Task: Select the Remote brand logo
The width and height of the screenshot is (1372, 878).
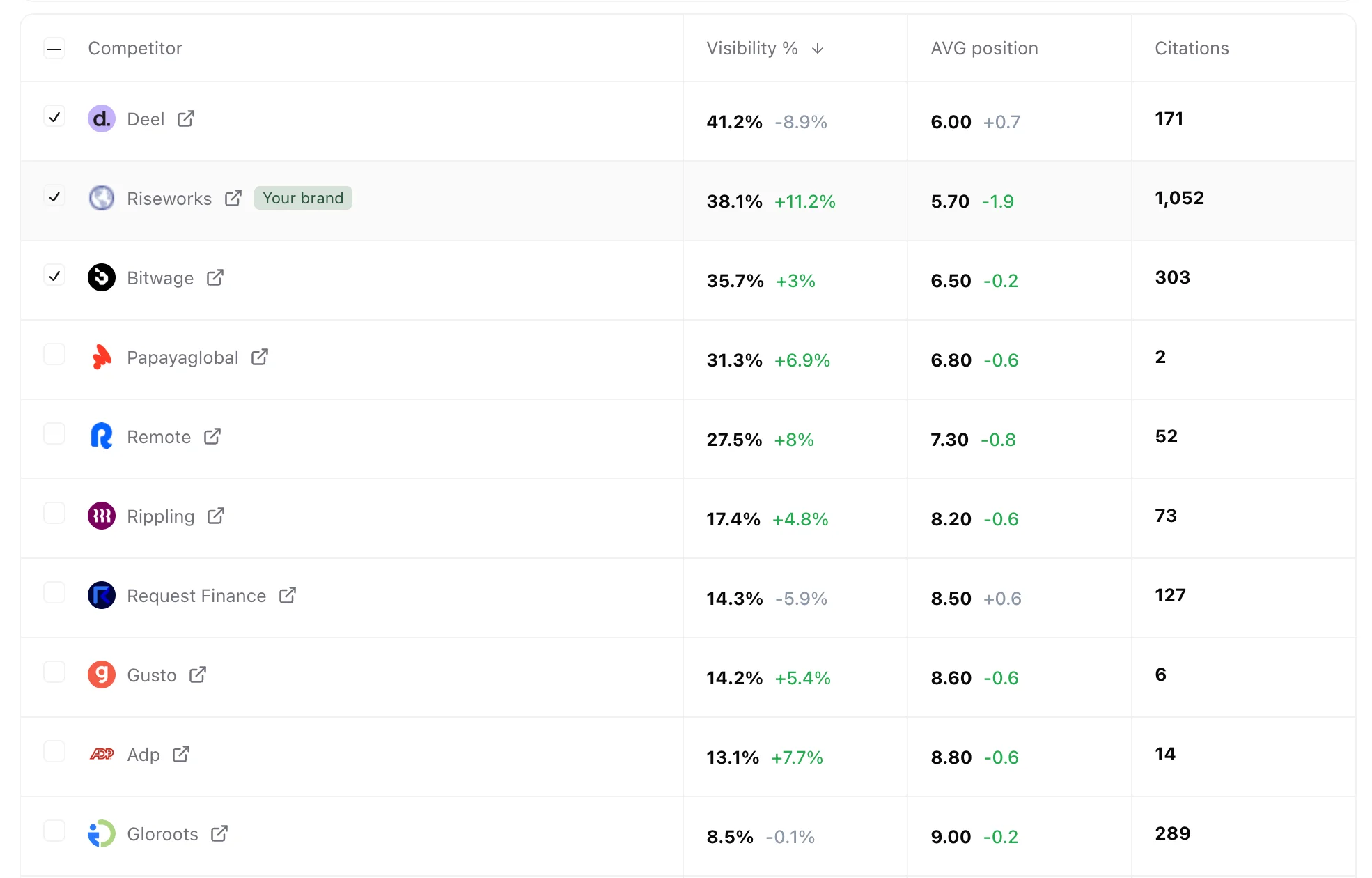Action: (x=101, y=436)
